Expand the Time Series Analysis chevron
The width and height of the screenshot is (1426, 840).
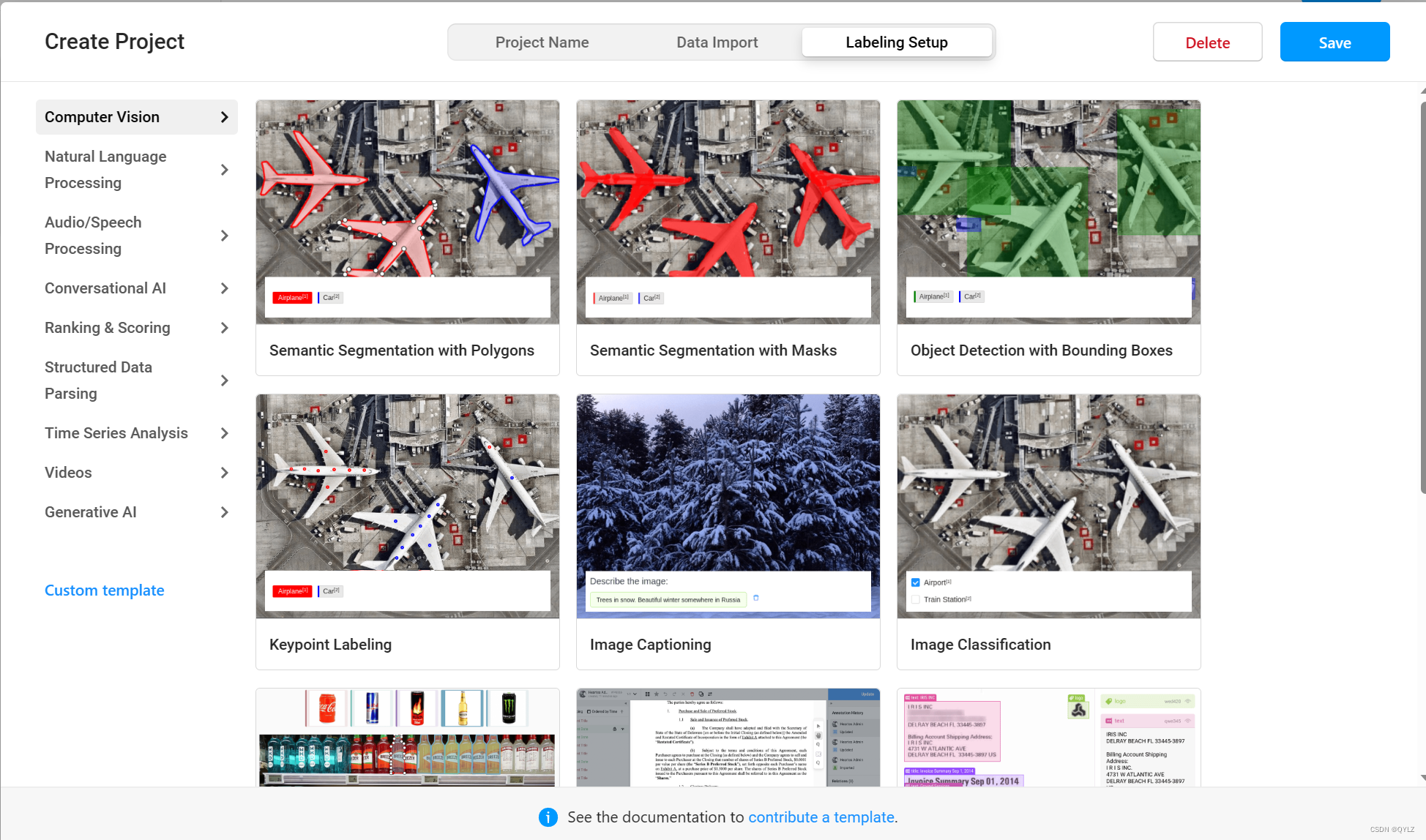point(225,433)
